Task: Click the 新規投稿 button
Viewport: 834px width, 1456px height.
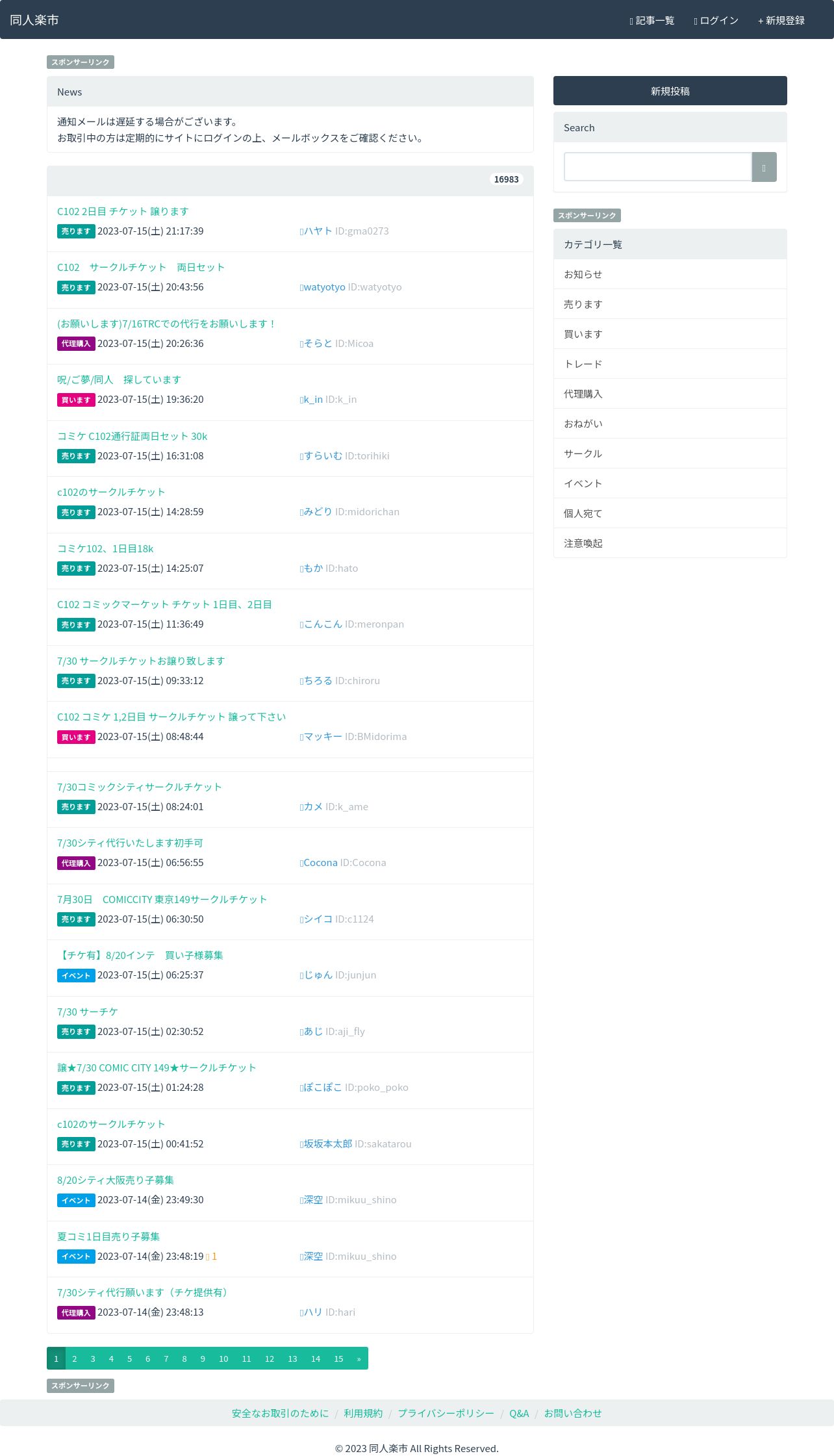Action: coord(670,91)
